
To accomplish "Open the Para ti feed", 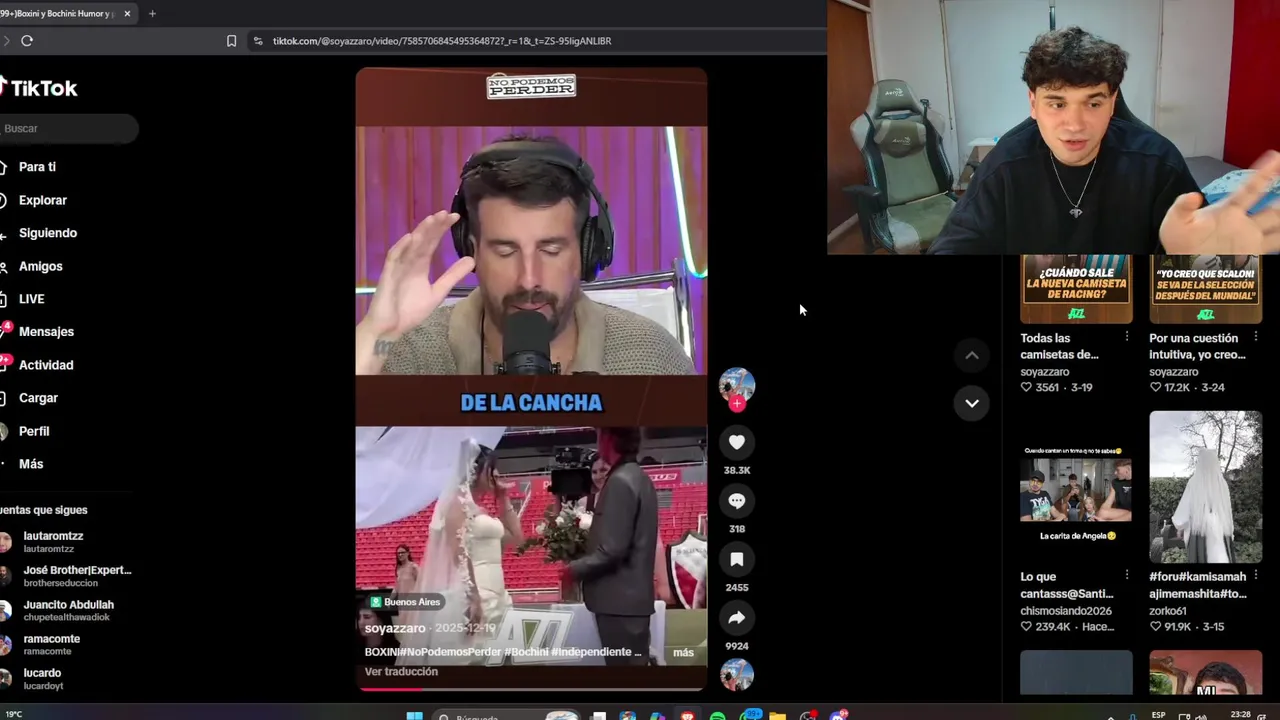I will coord(37,167).
